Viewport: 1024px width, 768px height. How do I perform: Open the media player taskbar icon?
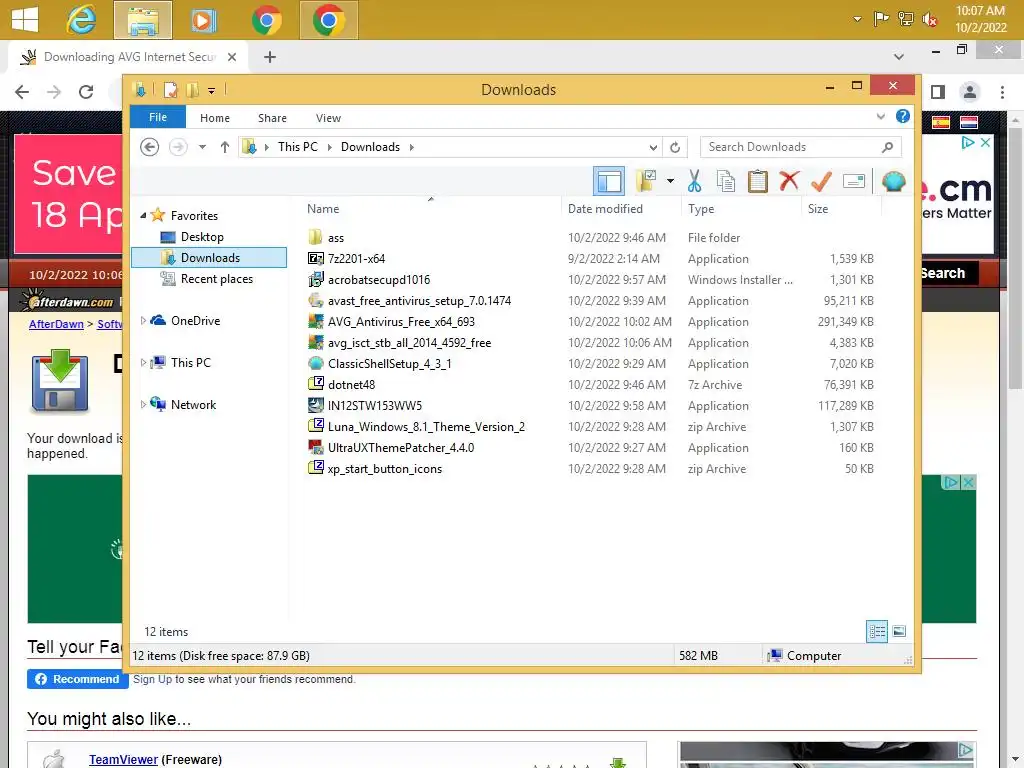click(204, 20)
